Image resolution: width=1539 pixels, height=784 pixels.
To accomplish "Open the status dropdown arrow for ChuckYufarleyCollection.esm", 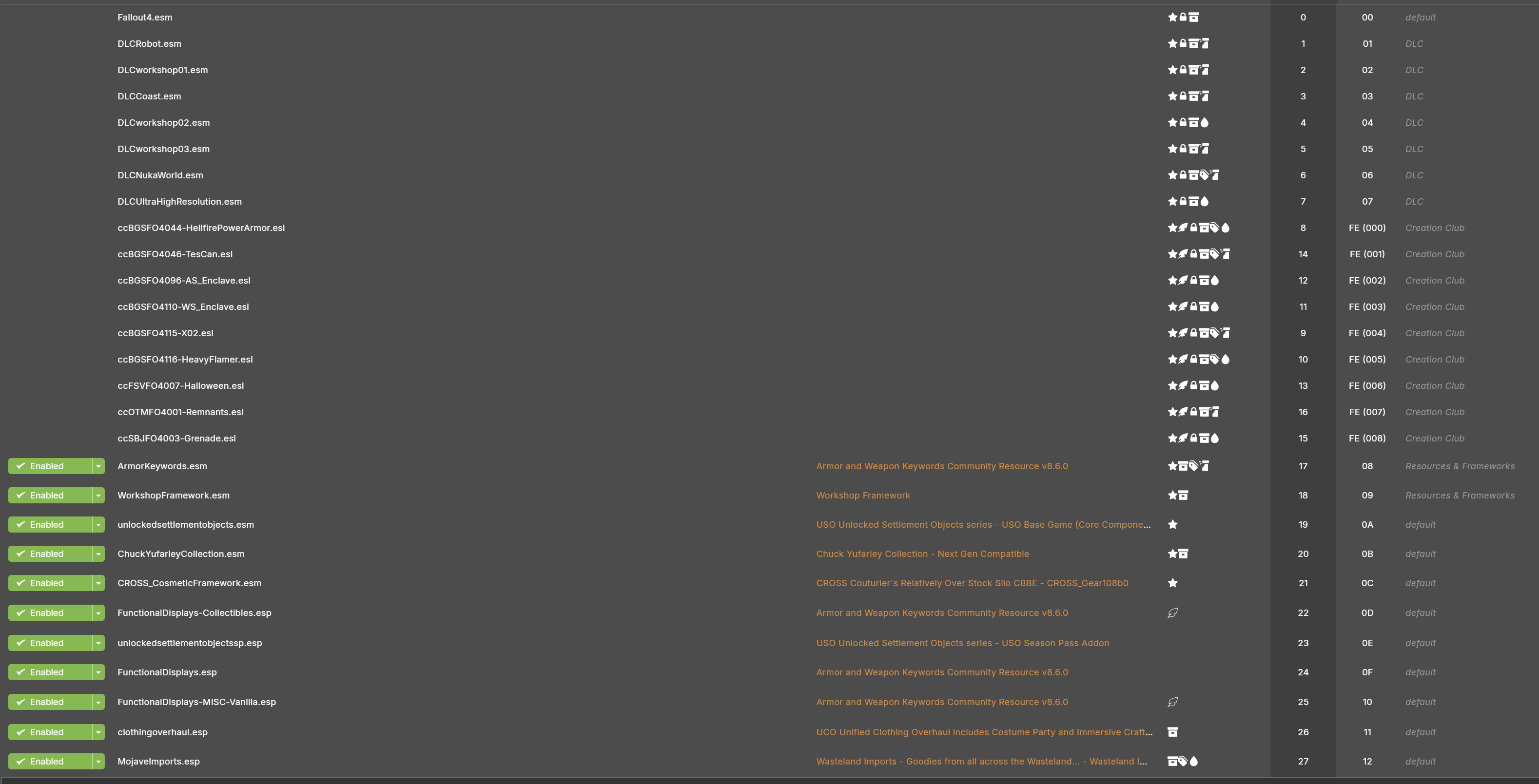I will coord(98,554).
